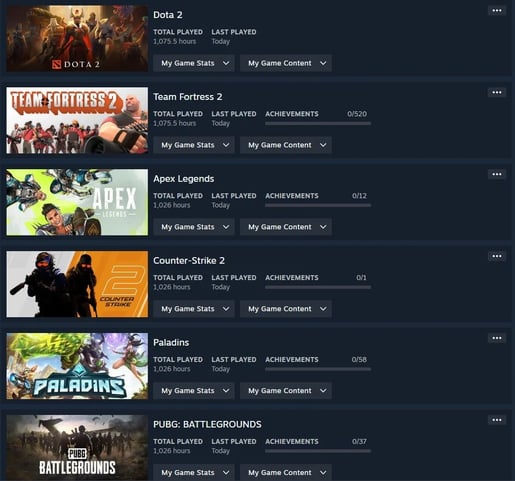Screen dimensions: 515x481
Task: Open the three-dot menu for Dota 2
Action: point(497,11)
